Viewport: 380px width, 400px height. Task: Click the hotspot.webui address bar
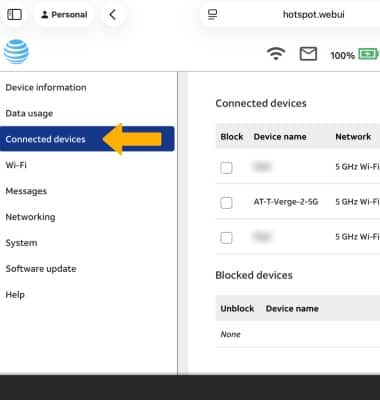(x=290, y=15)
